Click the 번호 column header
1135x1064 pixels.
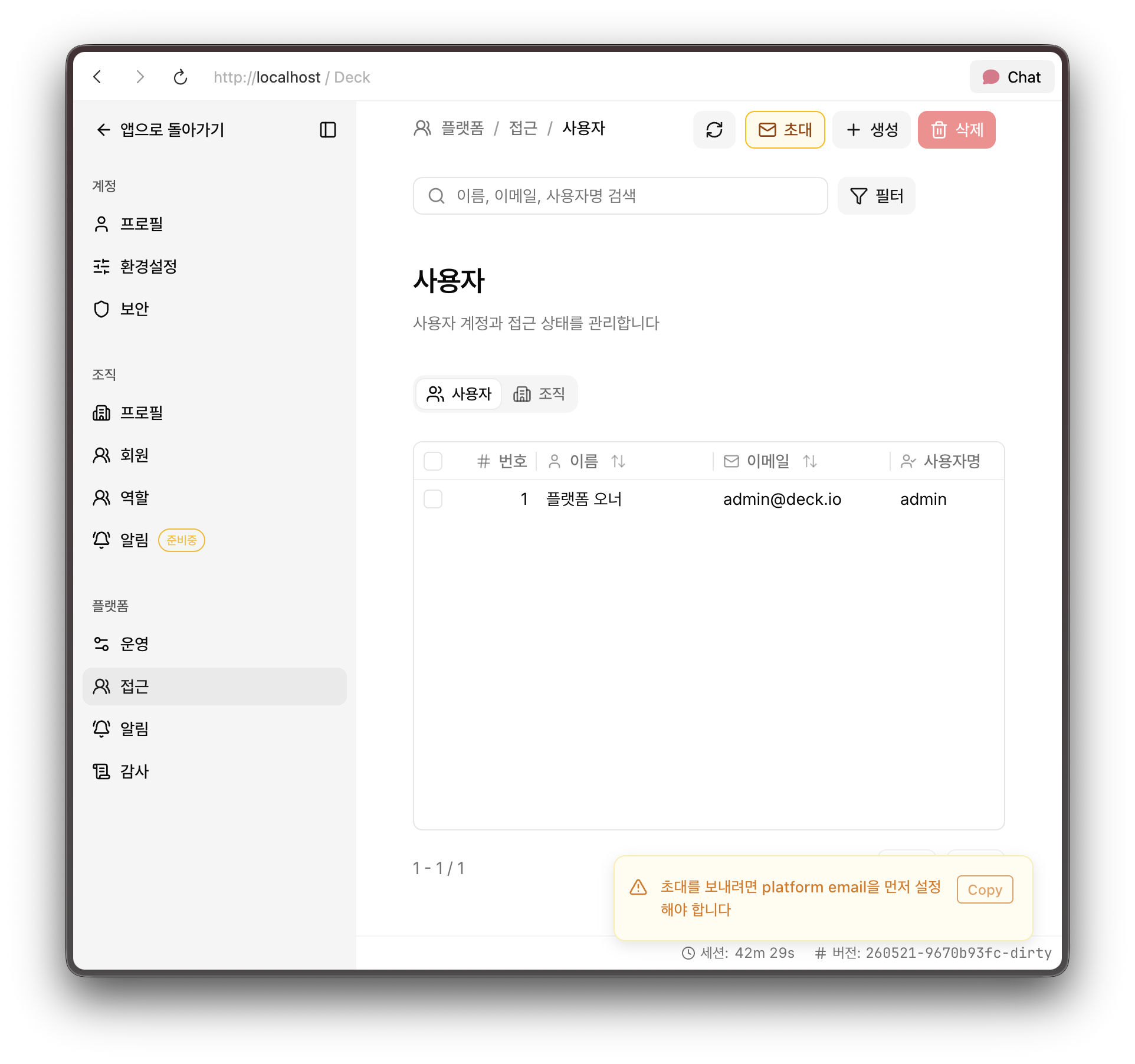point(502,461)
